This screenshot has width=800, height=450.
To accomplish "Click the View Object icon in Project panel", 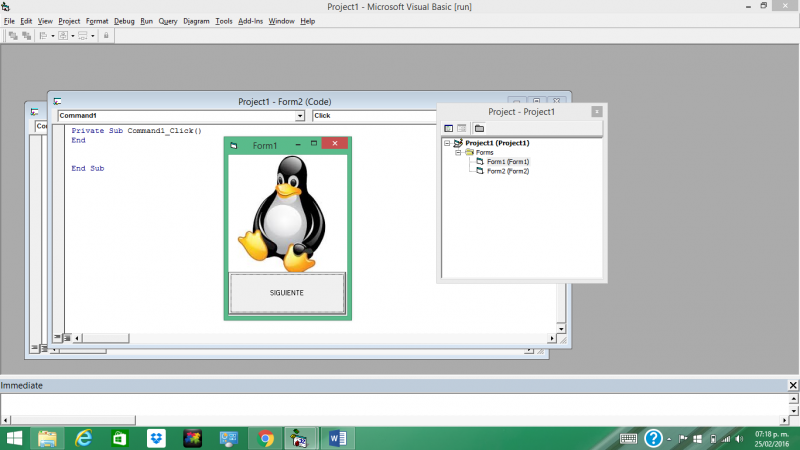I will [462, 129].
